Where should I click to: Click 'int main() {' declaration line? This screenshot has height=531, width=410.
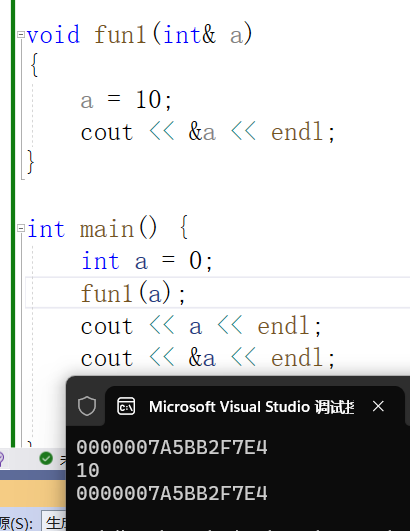click(107, 229)
